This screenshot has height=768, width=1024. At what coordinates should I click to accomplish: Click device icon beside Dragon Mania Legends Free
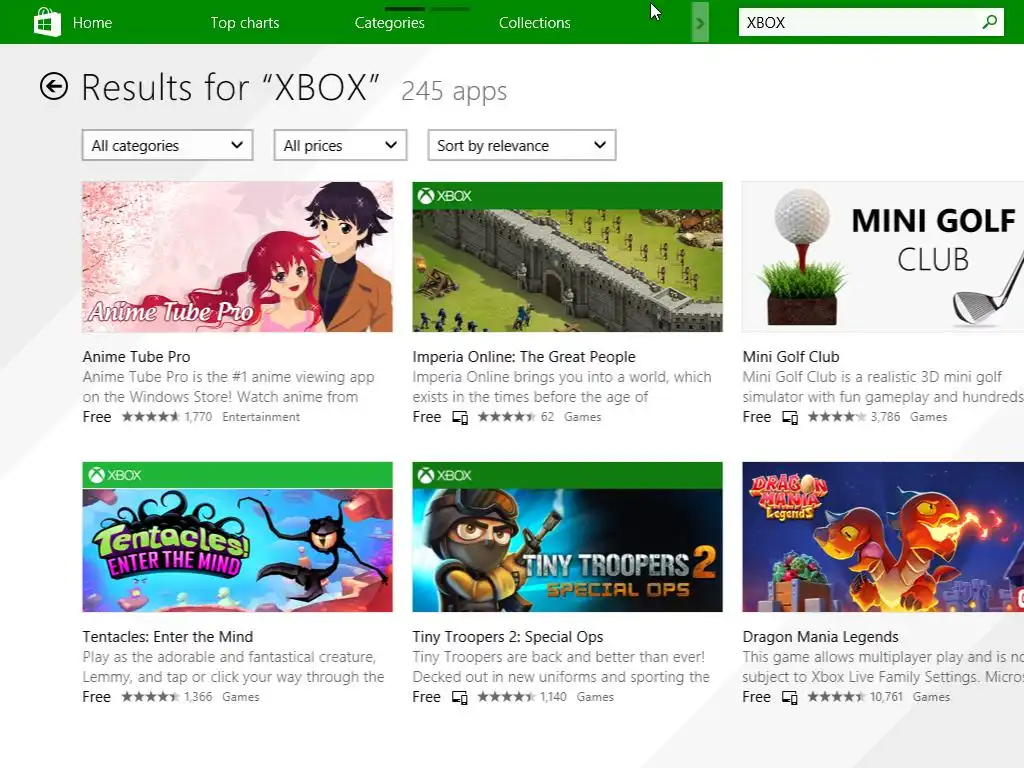(x=790, y=697)
